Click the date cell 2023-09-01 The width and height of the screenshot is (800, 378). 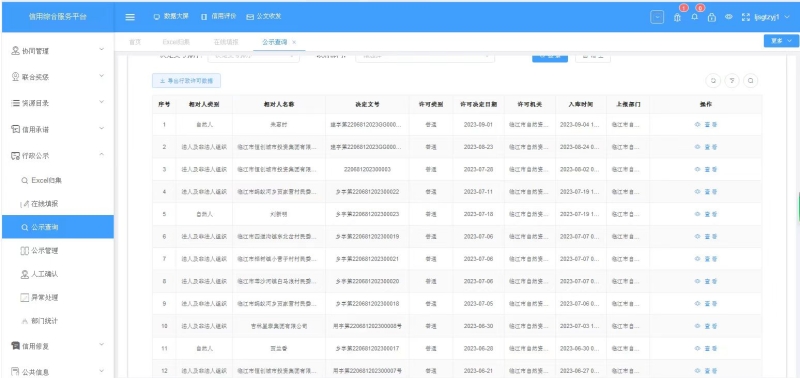point(479,124)
